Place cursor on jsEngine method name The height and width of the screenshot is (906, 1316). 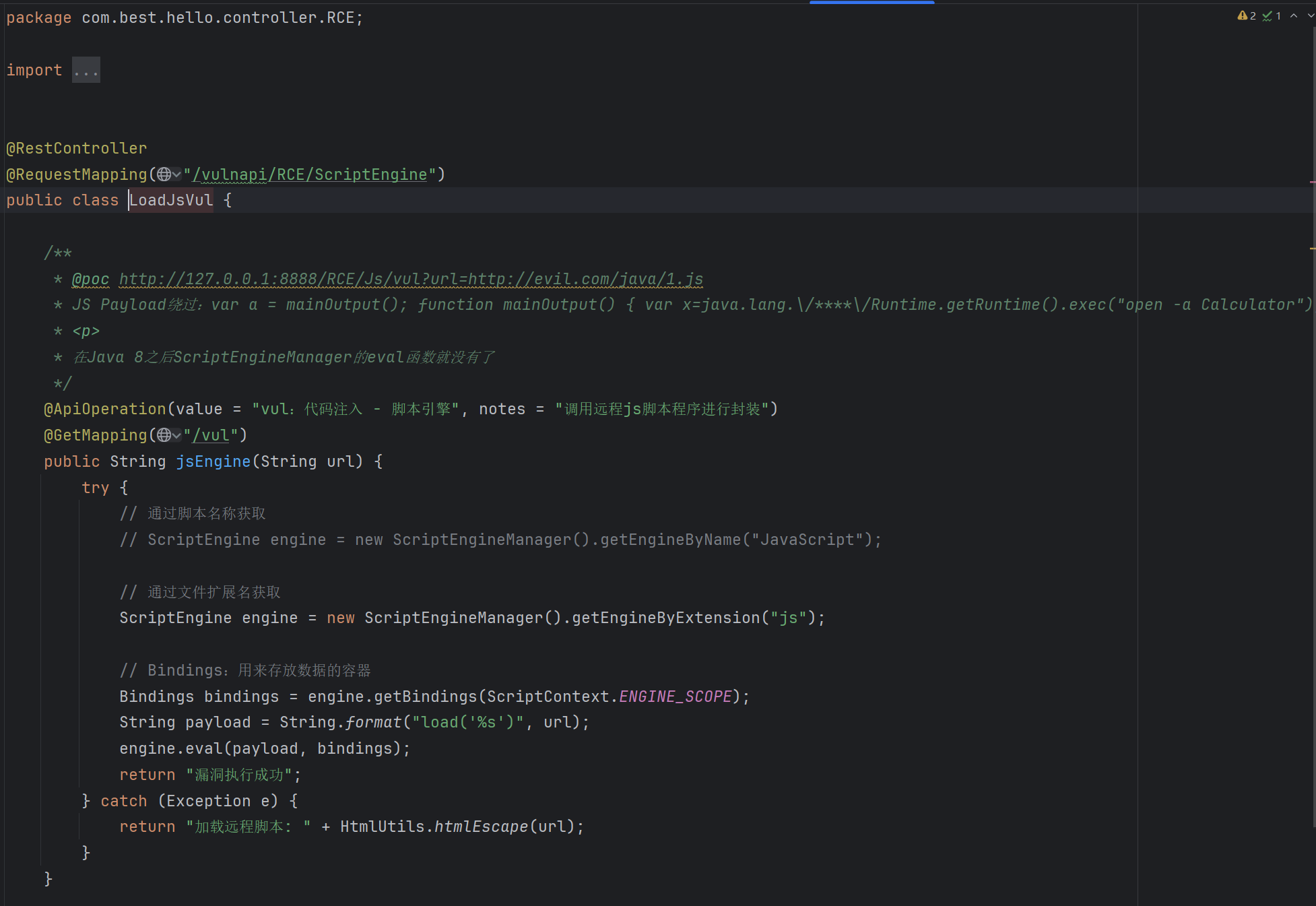(x=213, y=461)
